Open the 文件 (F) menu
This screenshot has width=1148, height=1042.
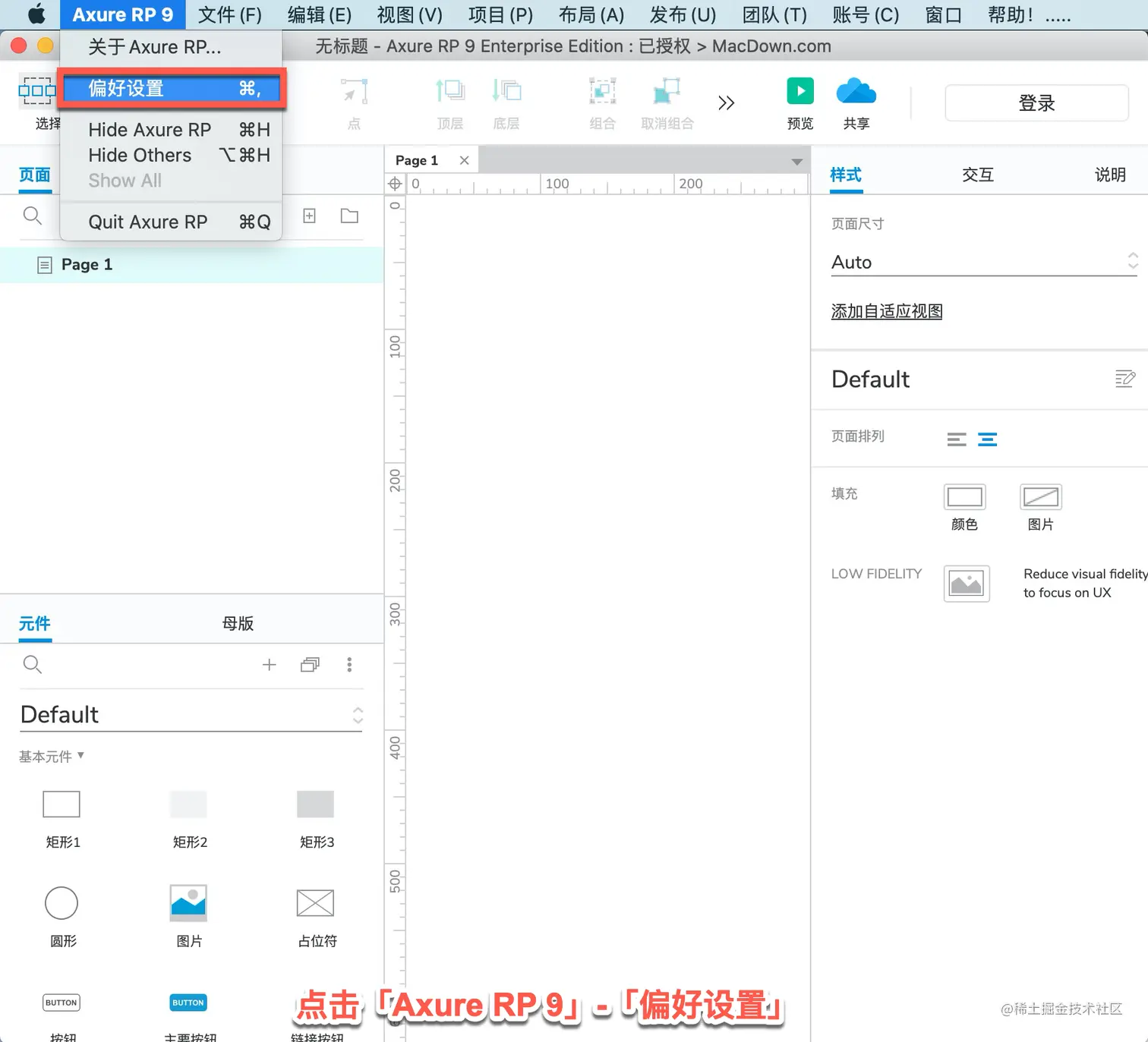(x=229, y=14)
